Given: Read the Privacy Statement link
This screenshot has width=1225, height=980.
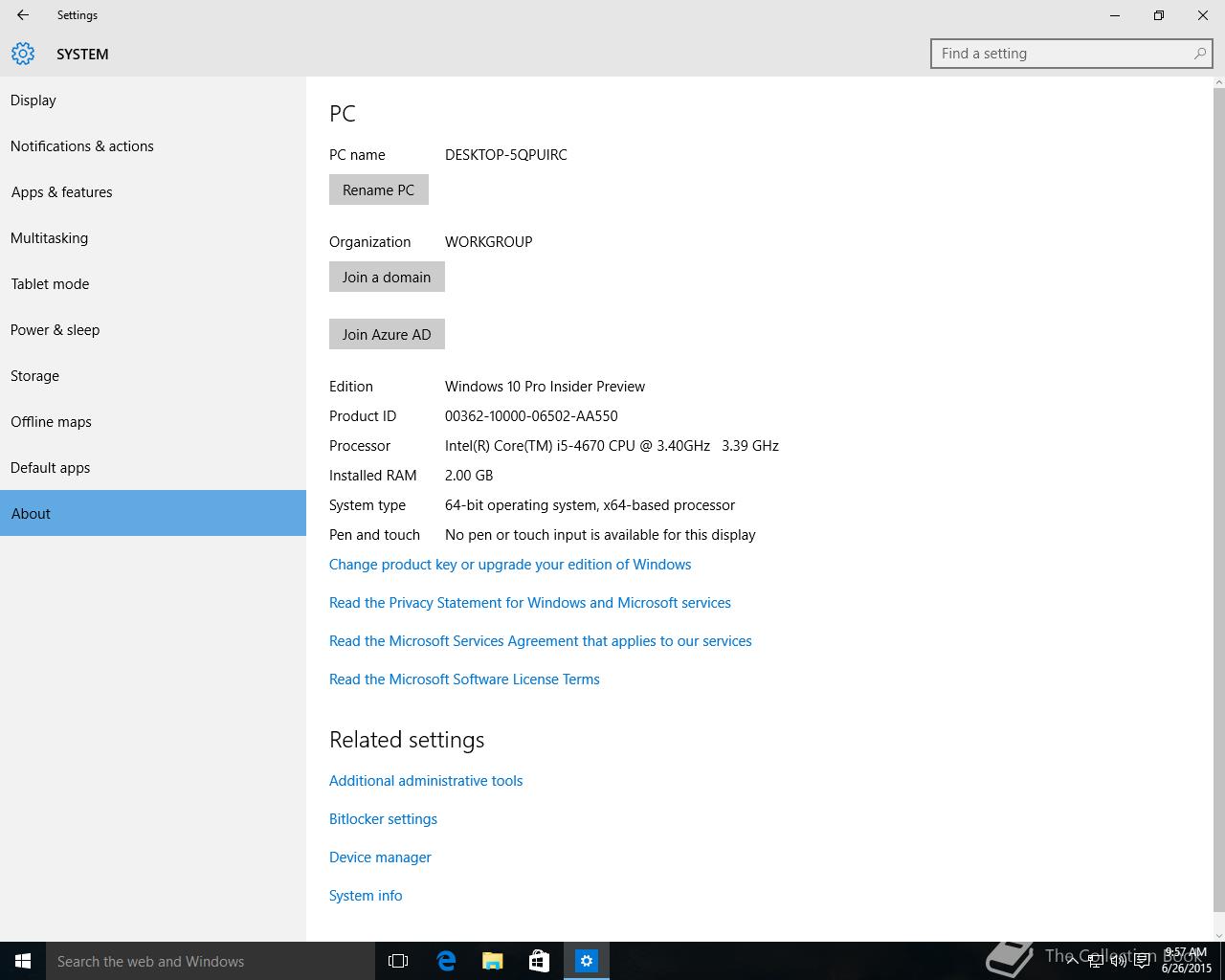Looking at the screenshot, I should point(530,603).
